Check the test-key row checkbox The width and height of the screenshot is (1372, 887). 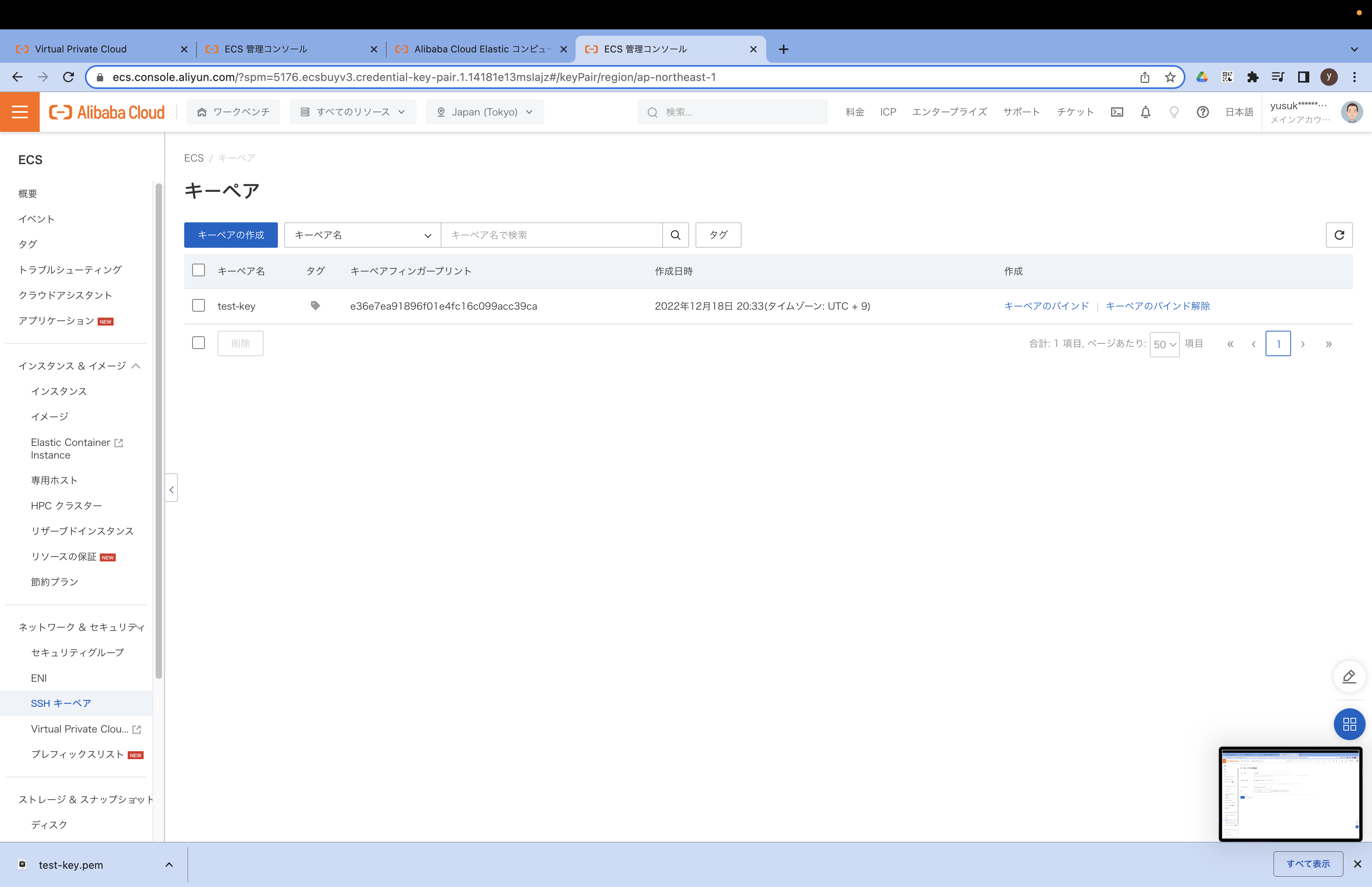(198, 305)
